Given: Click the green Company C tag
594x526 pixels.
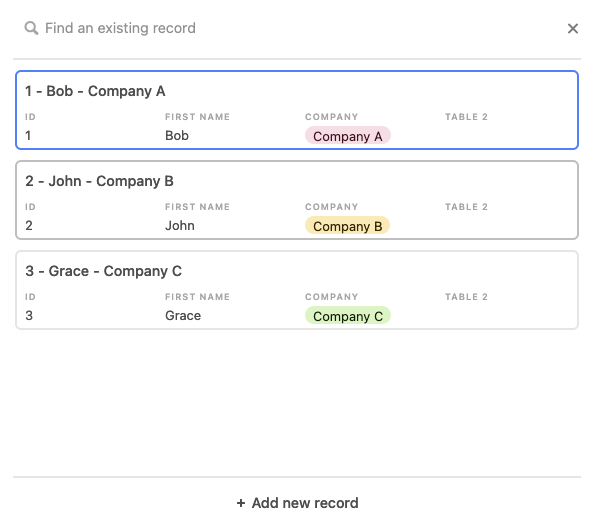Looking at the screenshot, I should tap(348, 316).
